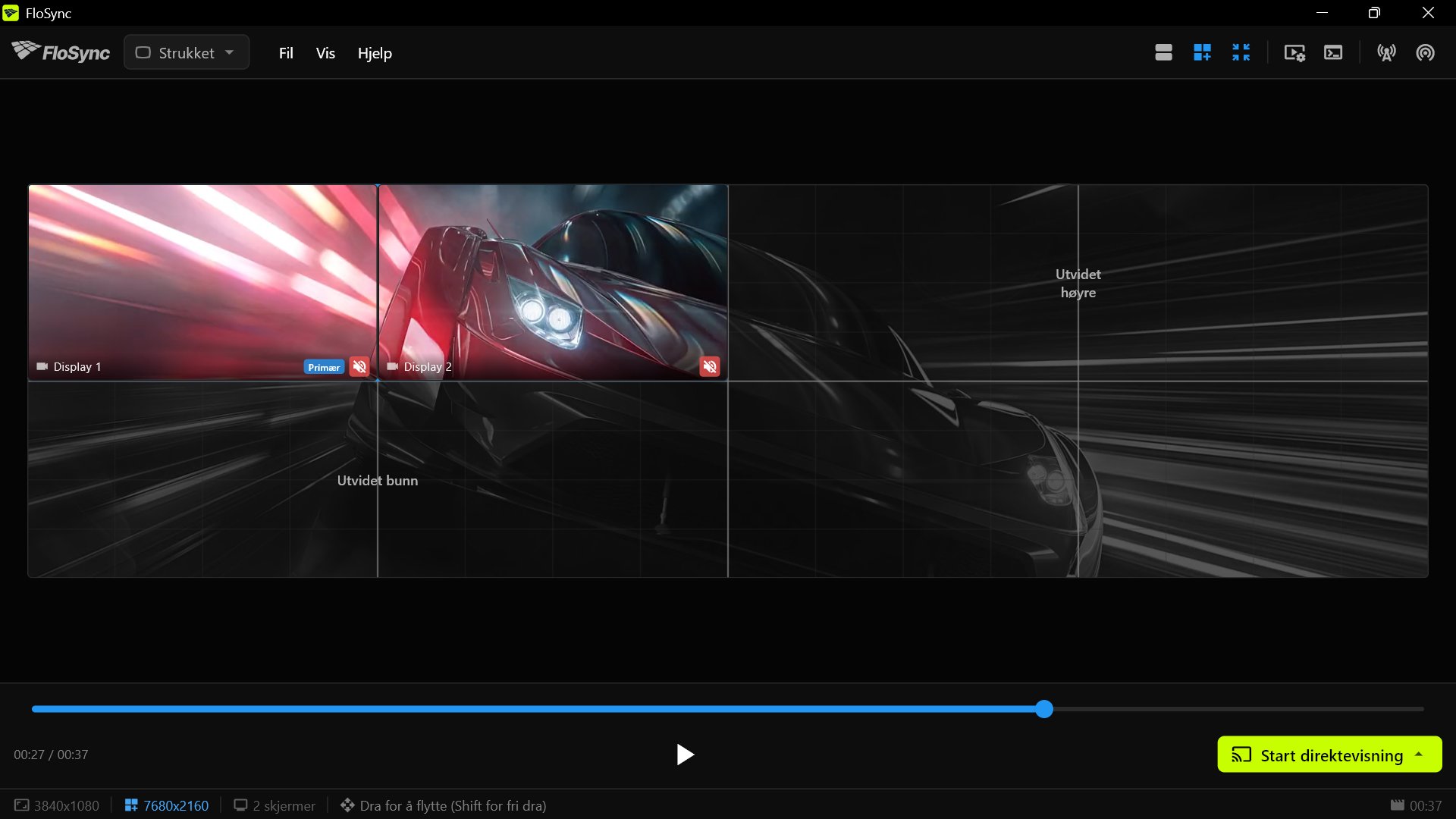Expand the Start direktevisning arrow
The width and height of the screenshot is (1456, 819).
pos(1419,755)
